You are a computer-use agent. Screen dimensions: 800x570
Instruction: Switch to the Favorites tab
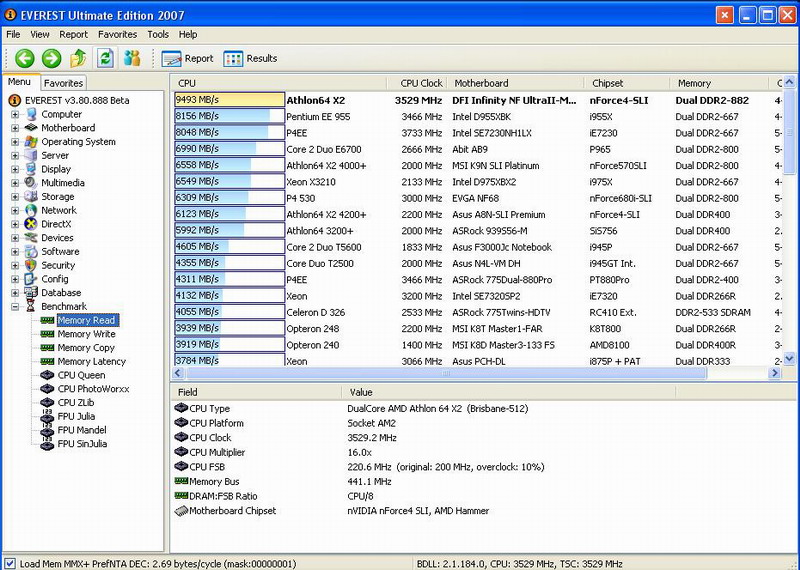pyautogui.click(x=63, y=83)
